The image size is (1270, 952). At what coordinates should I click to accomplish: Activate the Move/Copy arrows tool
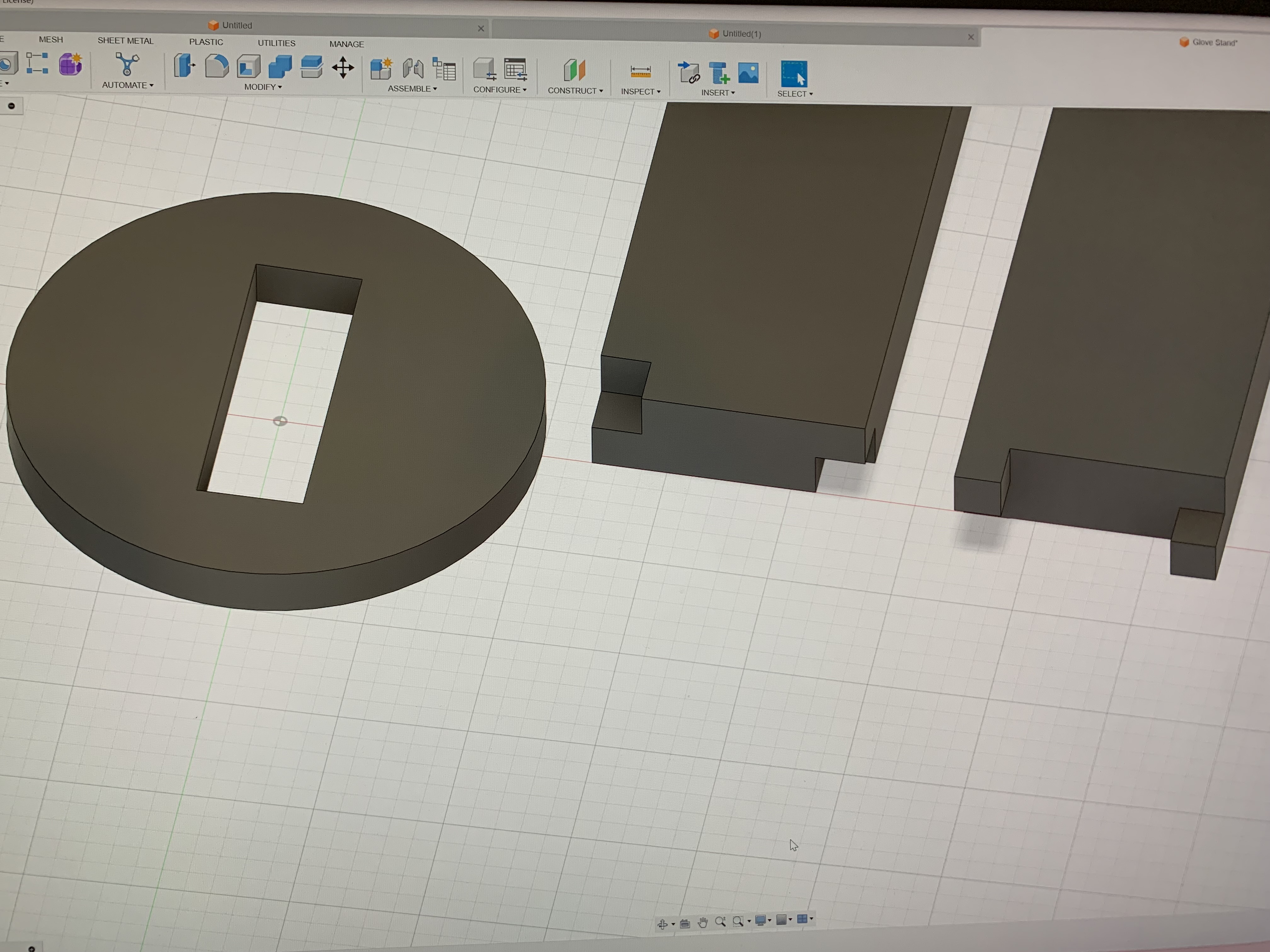point(343,68)
